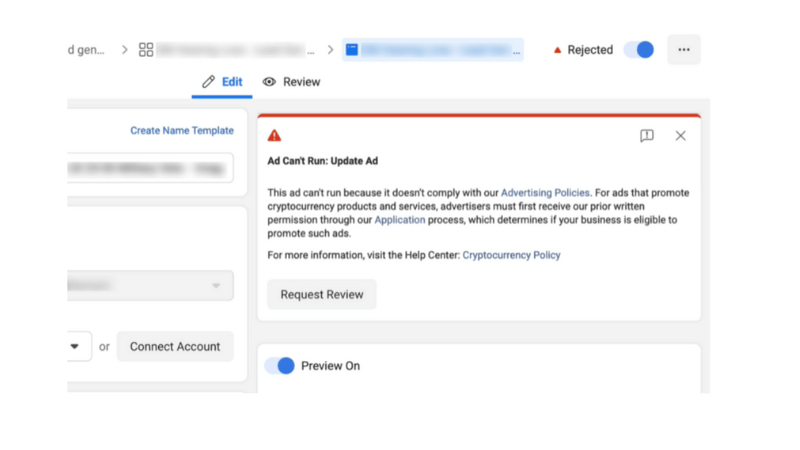Switch to the Edit tab
Screen dimensions: 800x450
click(222, 82)
